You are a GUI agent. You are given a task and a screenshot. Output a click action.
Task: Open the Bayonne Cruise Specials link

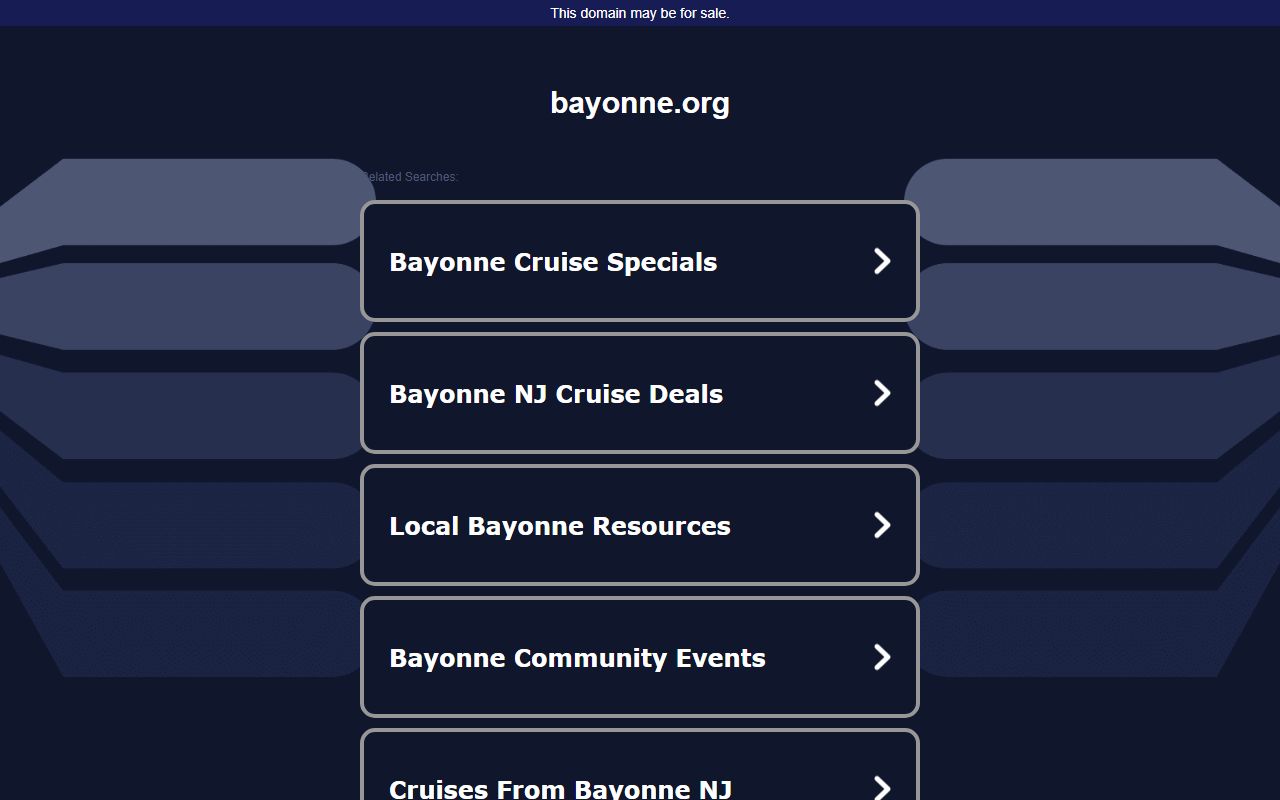point(553,262)
